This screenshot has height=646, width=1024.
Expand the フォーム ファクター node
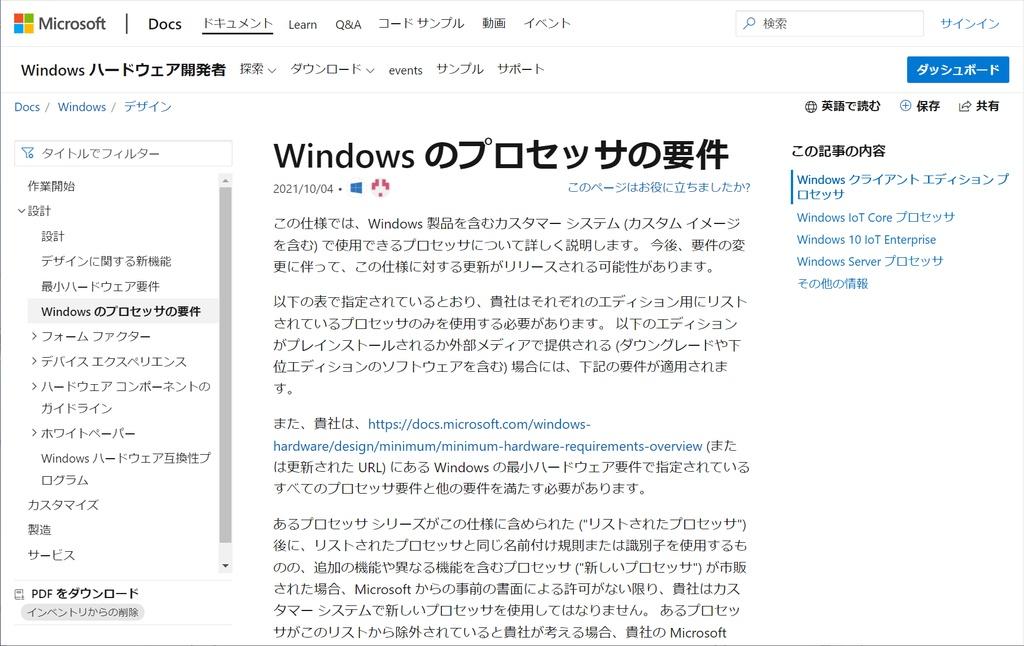(34, 336)
